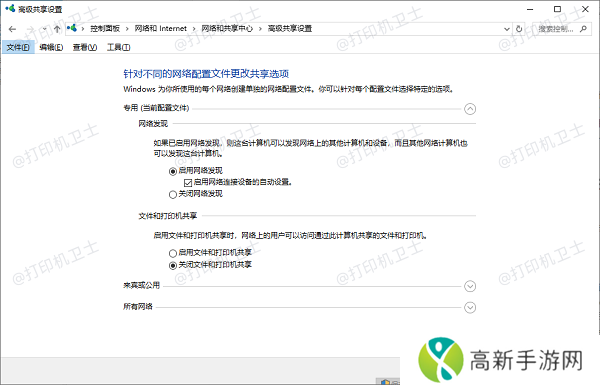Open the 编辑(E) menu
This screenshot has width=600, height=385.
coord(51,47)
